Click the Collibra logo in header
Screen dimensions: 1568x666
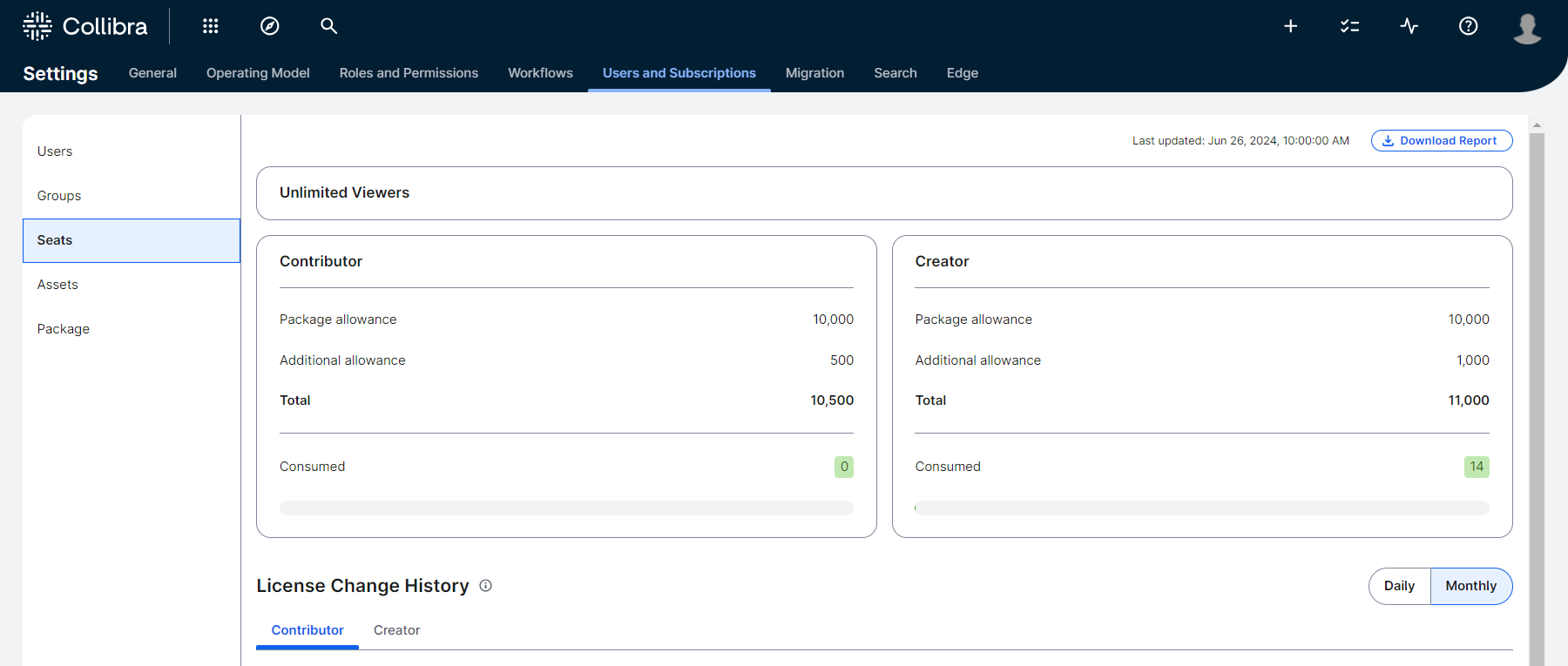[84, 26]
